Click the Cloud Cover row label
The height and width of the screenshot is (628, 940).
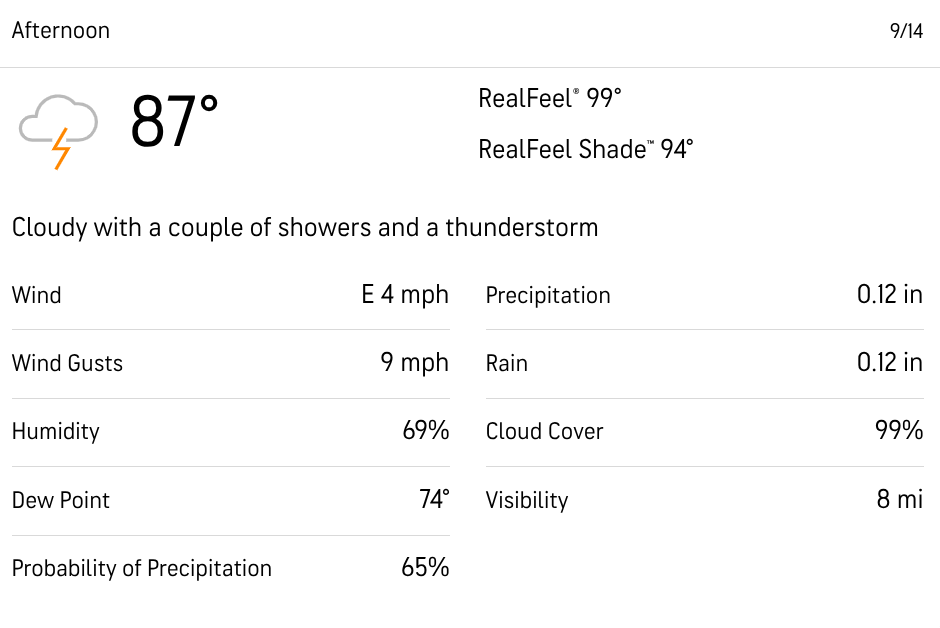tap(544, 431)
